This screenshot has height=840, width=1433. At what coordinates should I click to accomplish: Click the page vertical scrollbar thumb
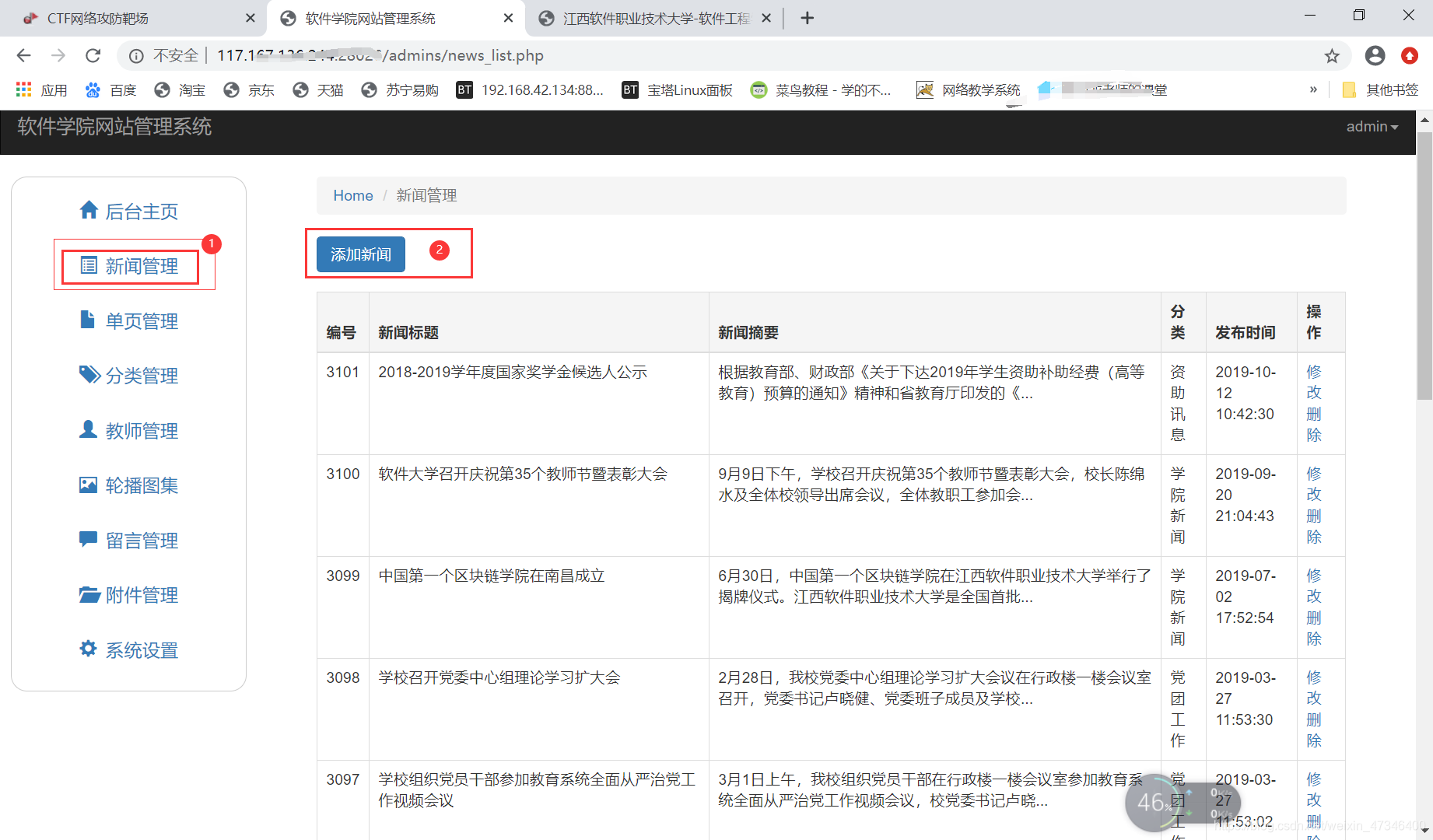tap(1424, 266)
